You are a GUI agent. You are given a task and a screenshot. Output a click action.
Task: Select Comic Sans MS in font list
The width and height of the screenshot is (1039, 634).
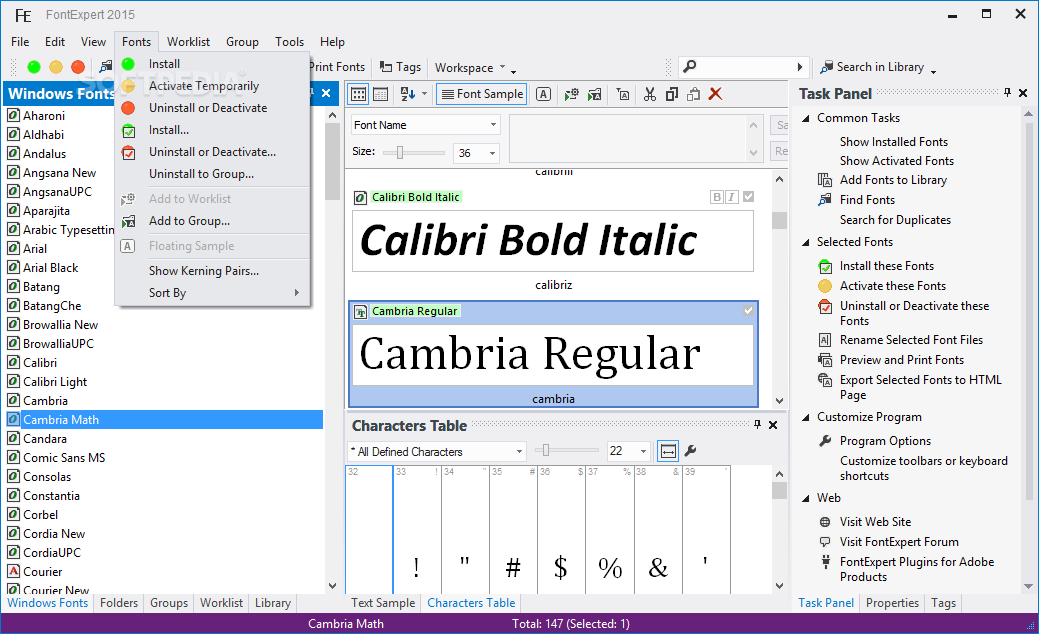click(64, 458)
